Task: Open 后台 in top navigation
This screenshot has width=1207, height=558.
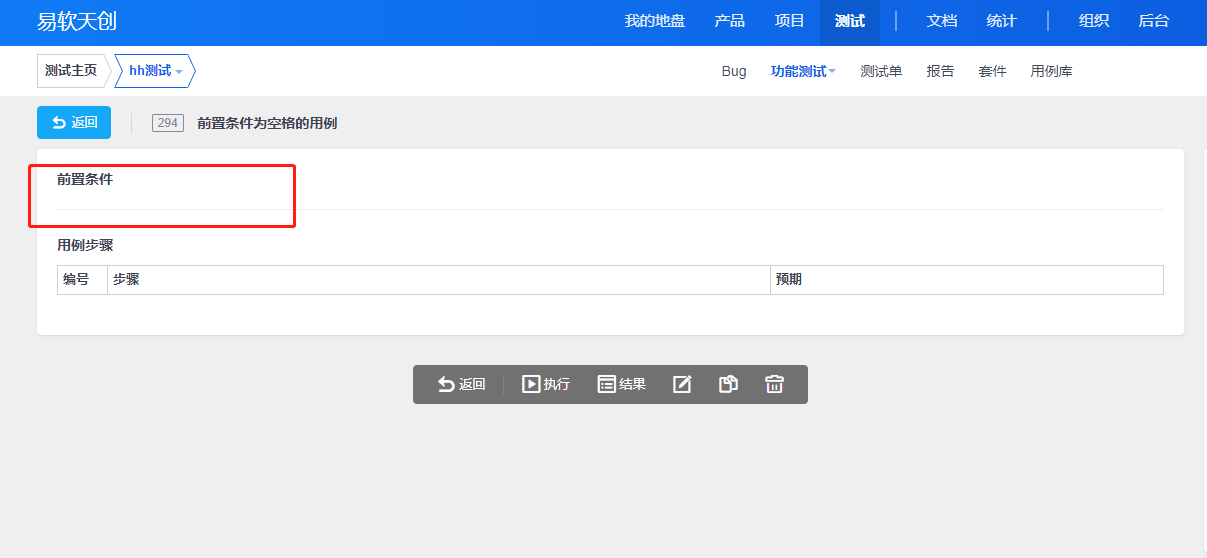Action: pos(1154,21)
